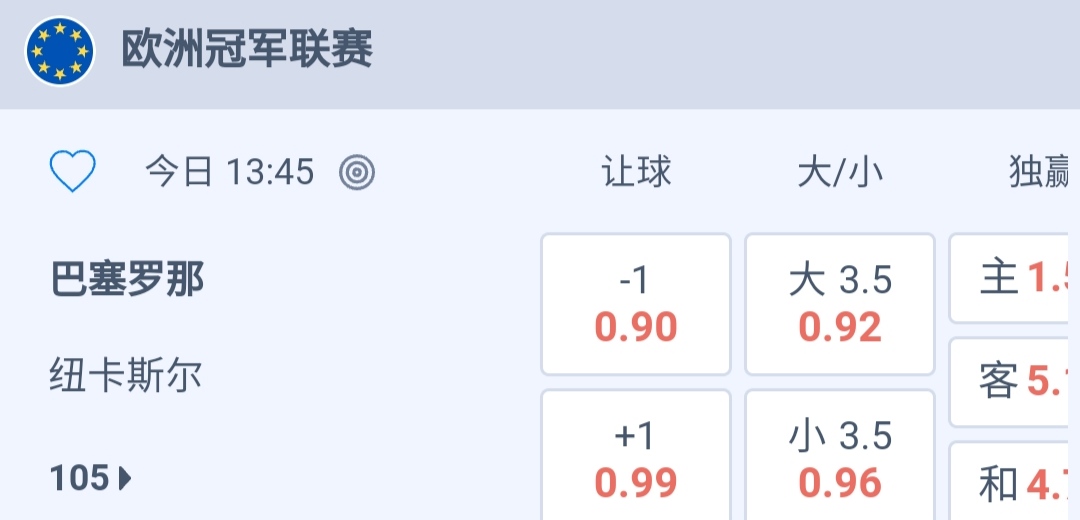Open the 巴塞罗那 team name
This screenshot has width=1080, height=520.
click(x=127, y=279)
